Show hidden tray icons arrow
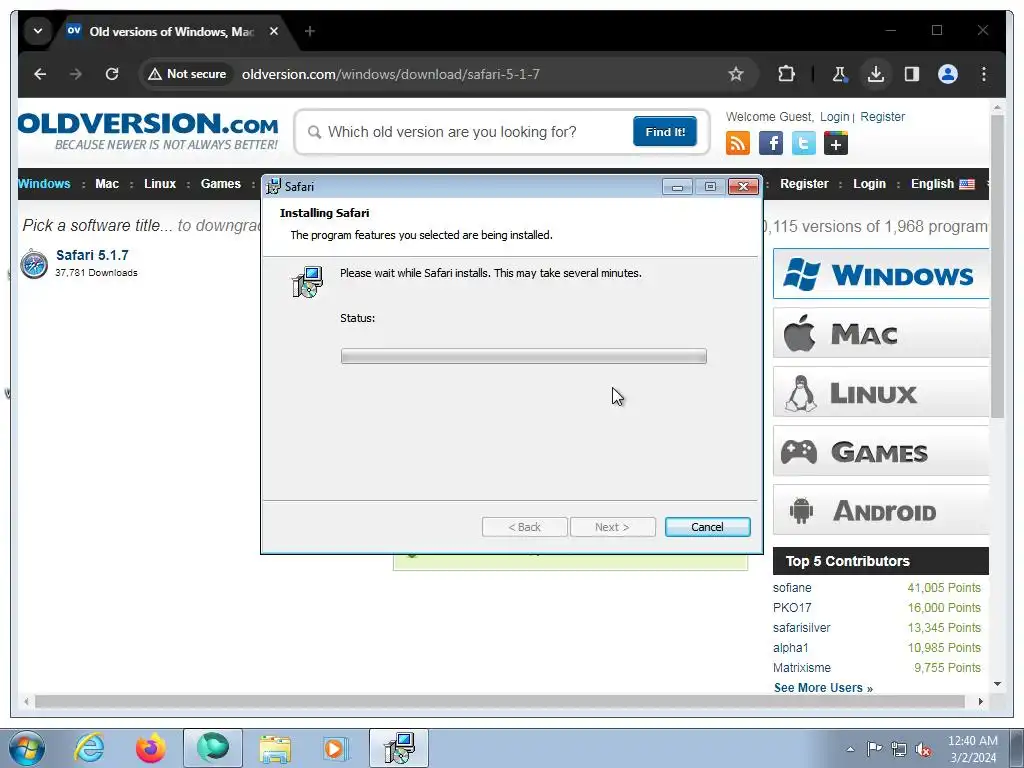The height and width of the screenshot is (768, 1024). 850,750
